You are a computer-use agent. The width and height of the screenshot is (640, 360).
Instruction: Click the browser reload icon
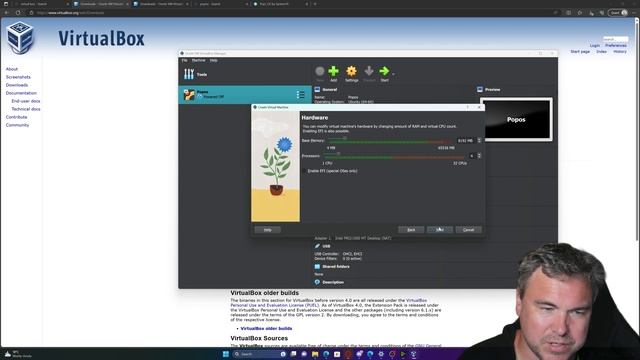click(x=18, y=13)
